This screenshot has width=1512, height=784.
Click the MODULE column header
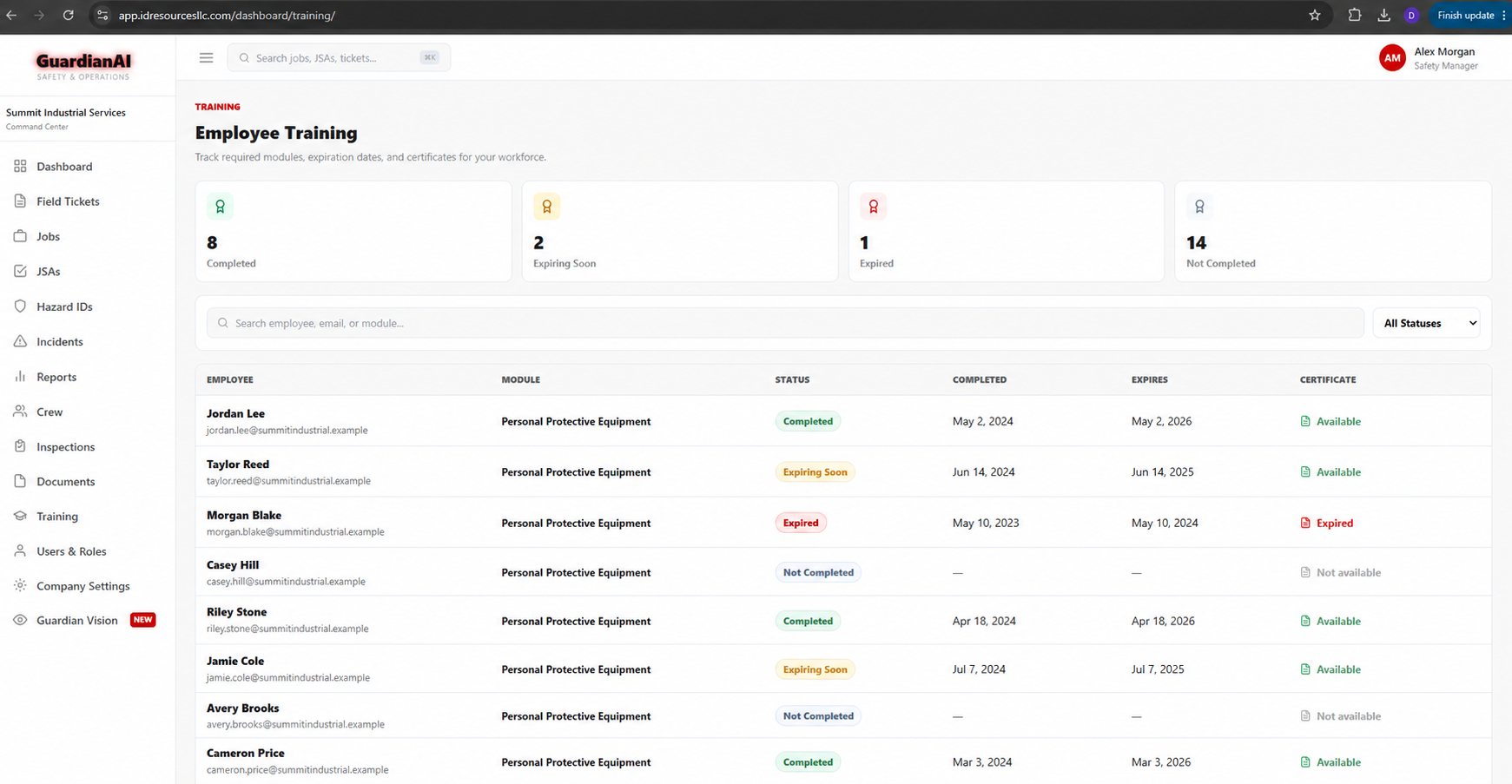point(520,380)
